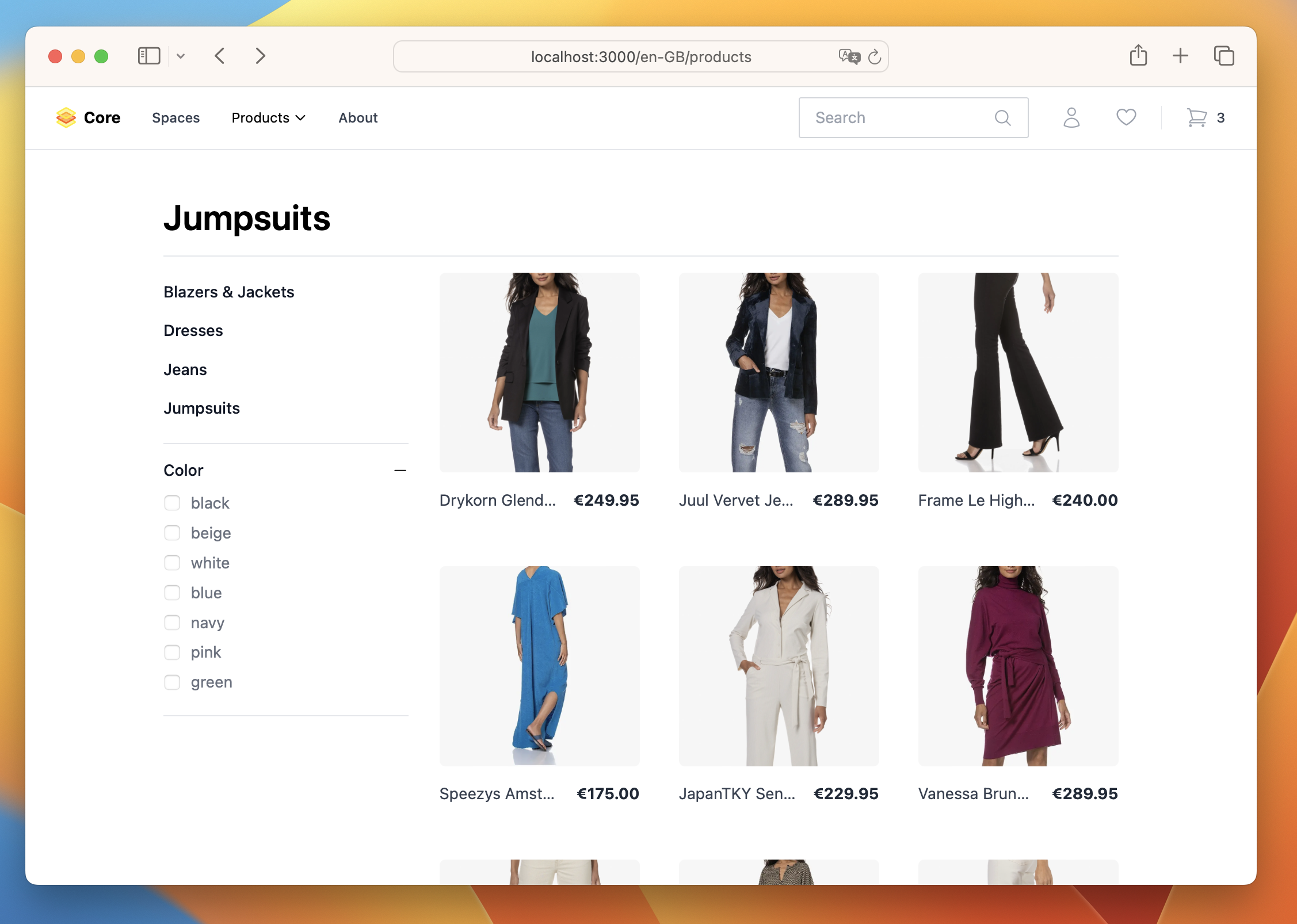This screenshot has height=924, width=1297.
Task: Open the user account icon
Action: (1071, 117)
